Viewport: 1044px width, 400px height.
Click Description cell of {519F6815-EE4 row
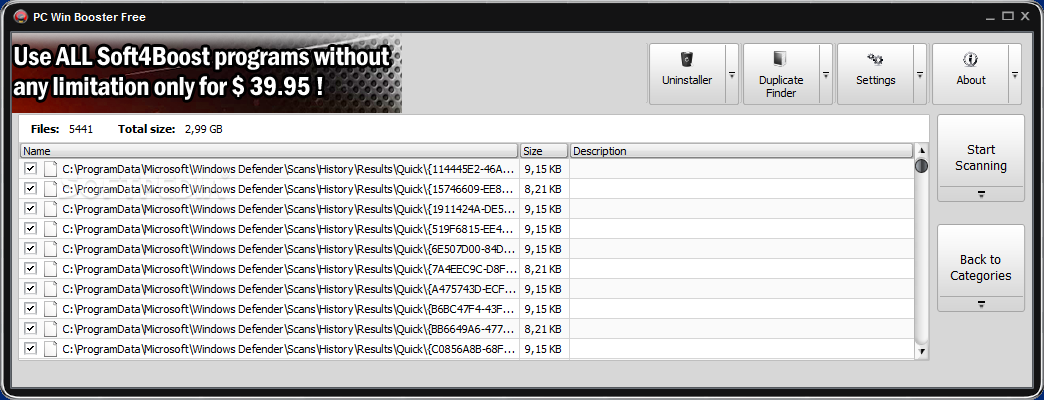742,229
